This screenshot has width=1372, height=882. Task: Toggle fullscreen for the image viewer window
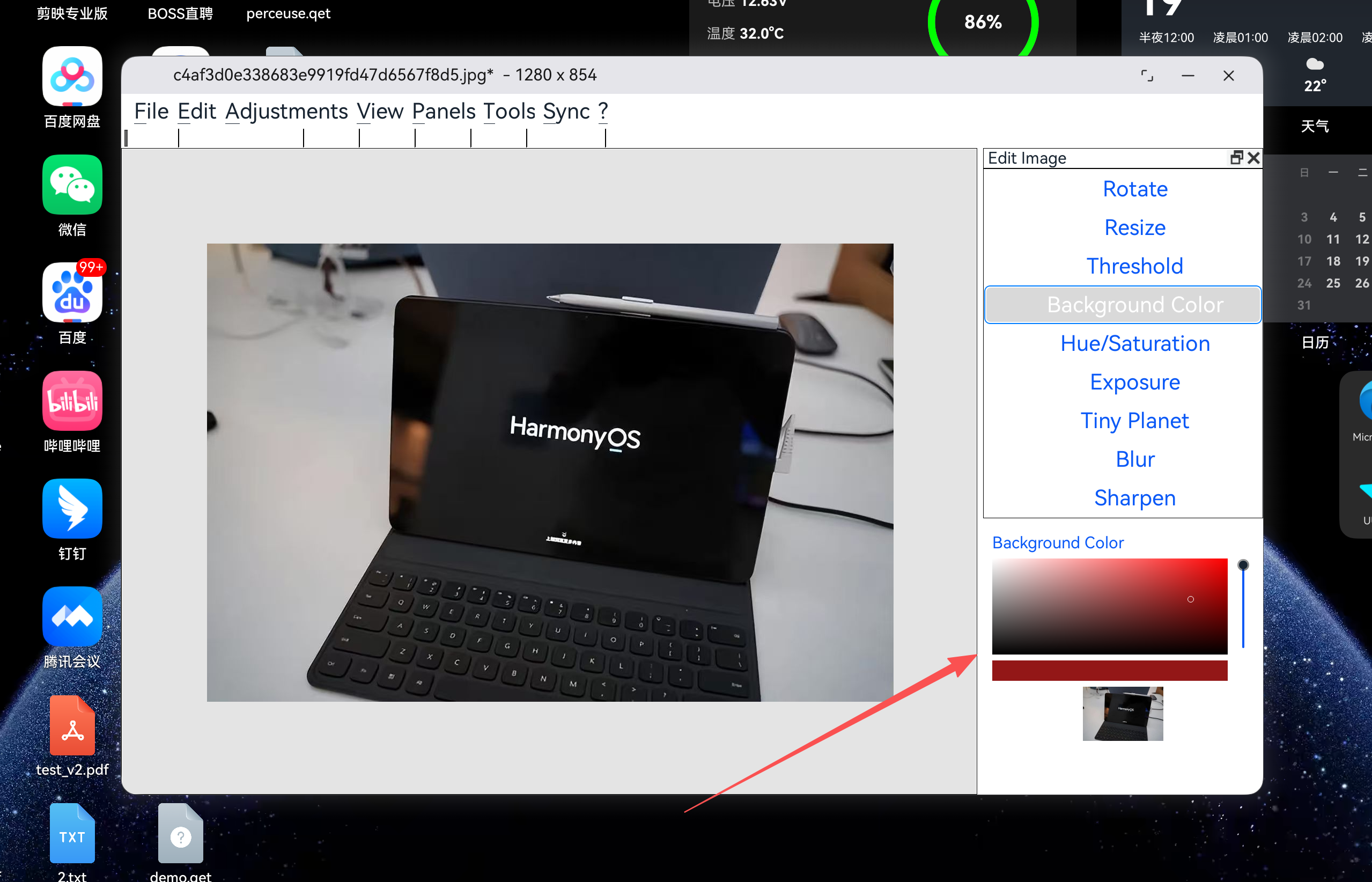click(x=1147, y=76)
